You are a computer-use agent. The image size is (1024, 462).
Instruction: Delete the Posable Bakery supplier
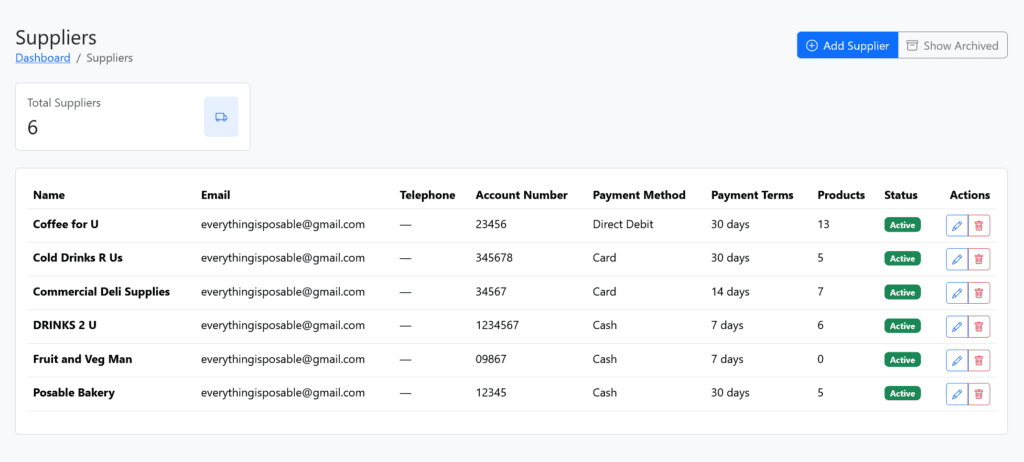[979, 394]
